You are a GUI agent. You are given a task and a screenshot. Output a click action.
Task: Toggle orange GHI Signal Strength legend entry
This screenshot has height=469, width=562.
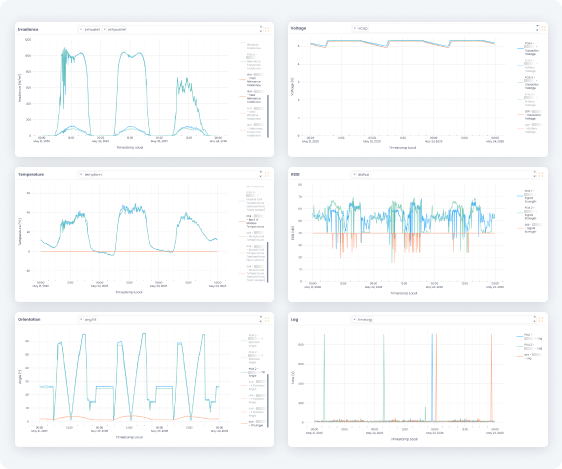coord(529,228)
